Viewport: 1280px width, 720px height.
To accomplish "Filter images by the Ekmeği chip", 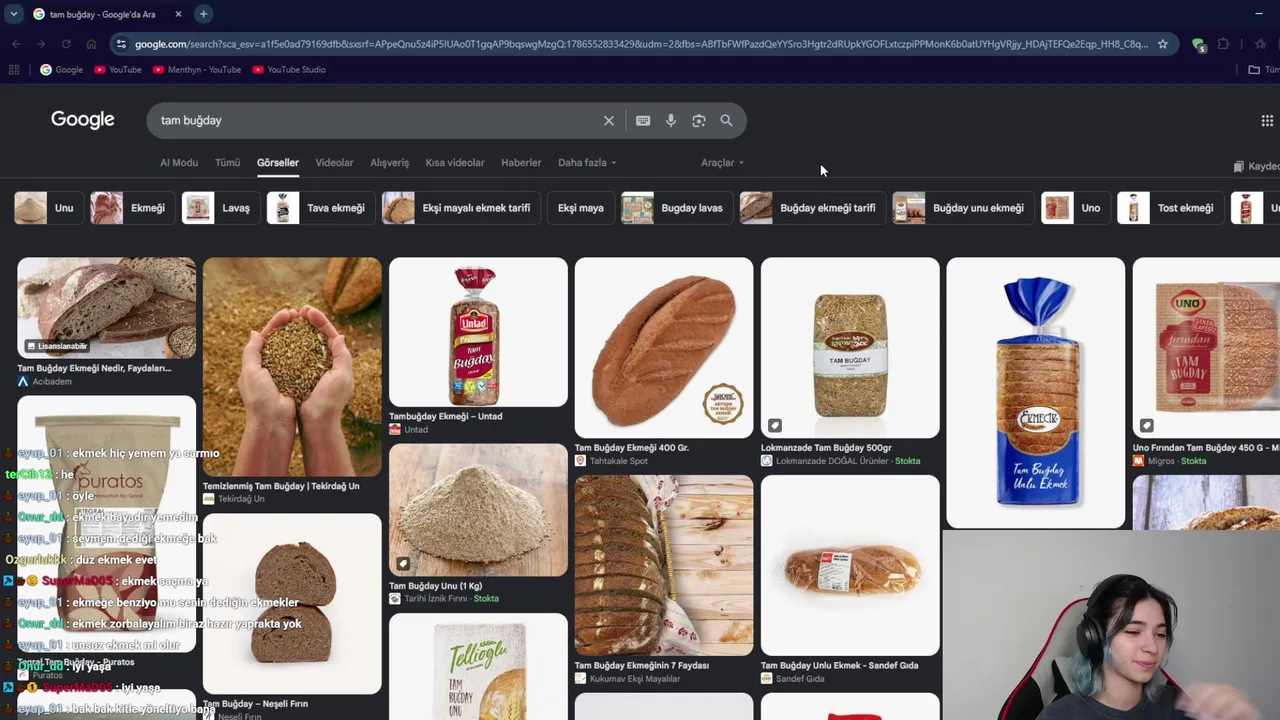I will pyautogui.click(x=131, y=208).
